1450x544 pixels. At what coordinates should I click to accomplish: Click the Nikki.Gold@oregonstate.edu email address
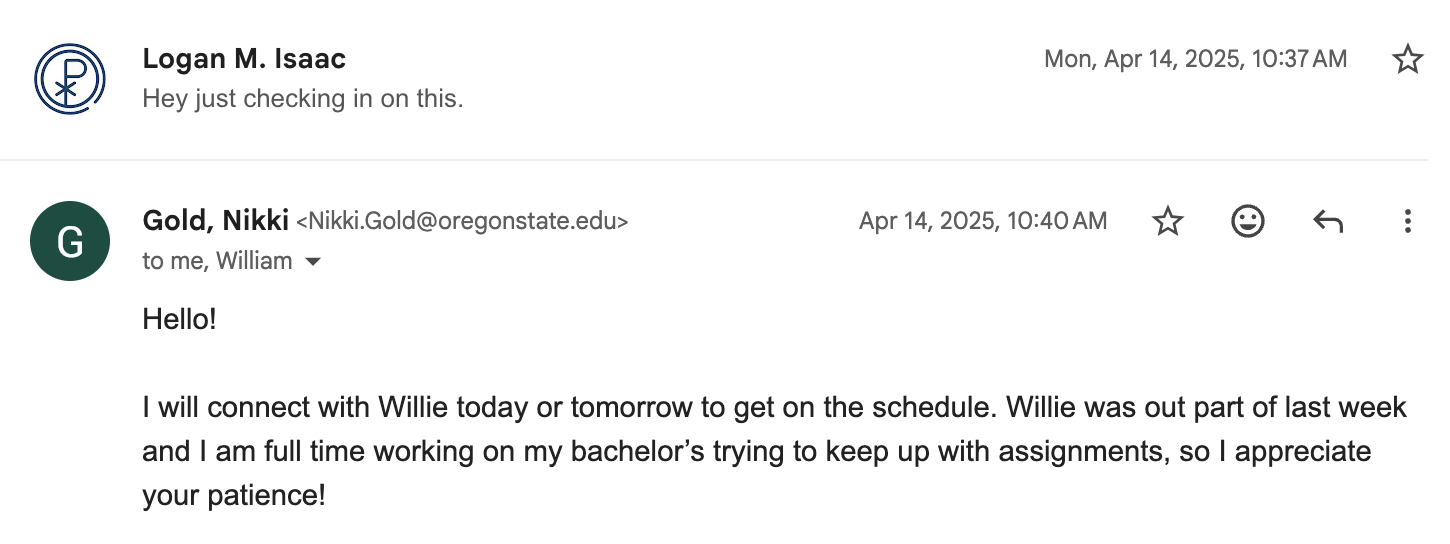pyautogui.click(x=462, y=221)
